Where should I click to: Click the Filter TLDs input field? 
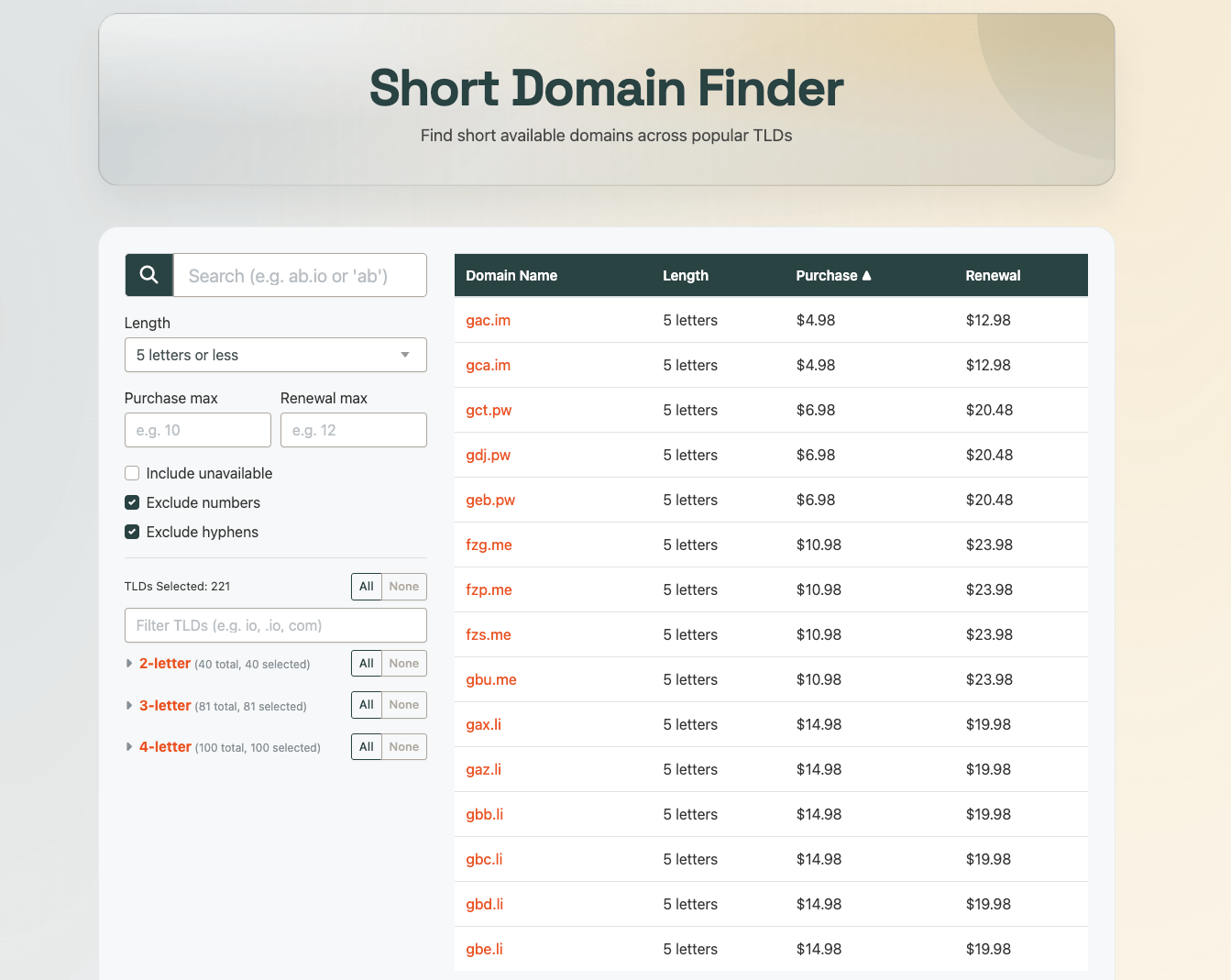click(x=275, y=625)
